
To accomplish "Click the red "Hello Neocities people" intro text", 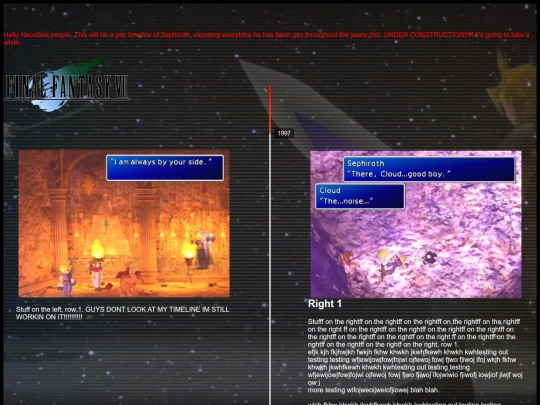I will [267, 39].
